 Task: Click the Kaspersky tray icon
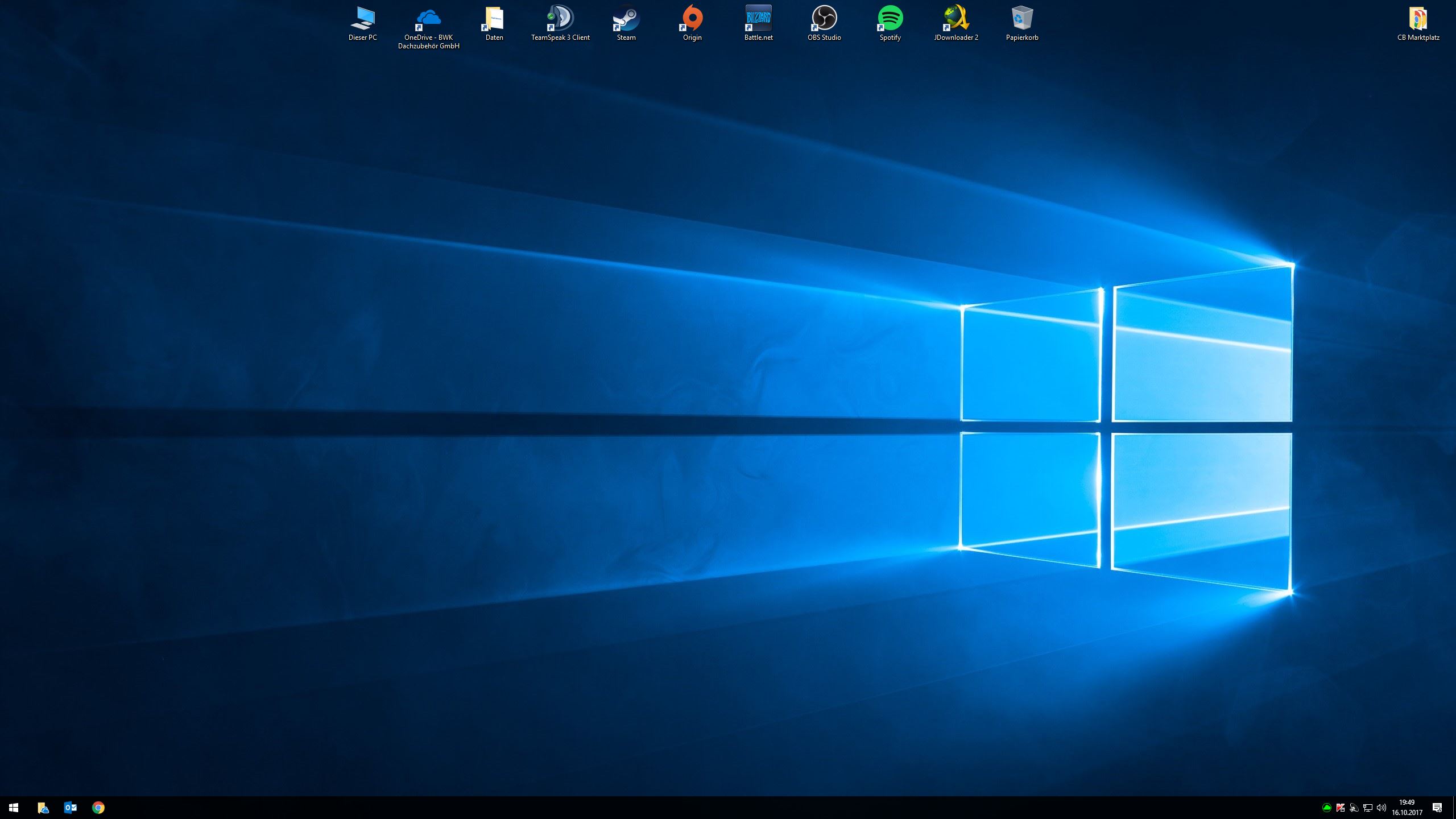[1341, 808]
